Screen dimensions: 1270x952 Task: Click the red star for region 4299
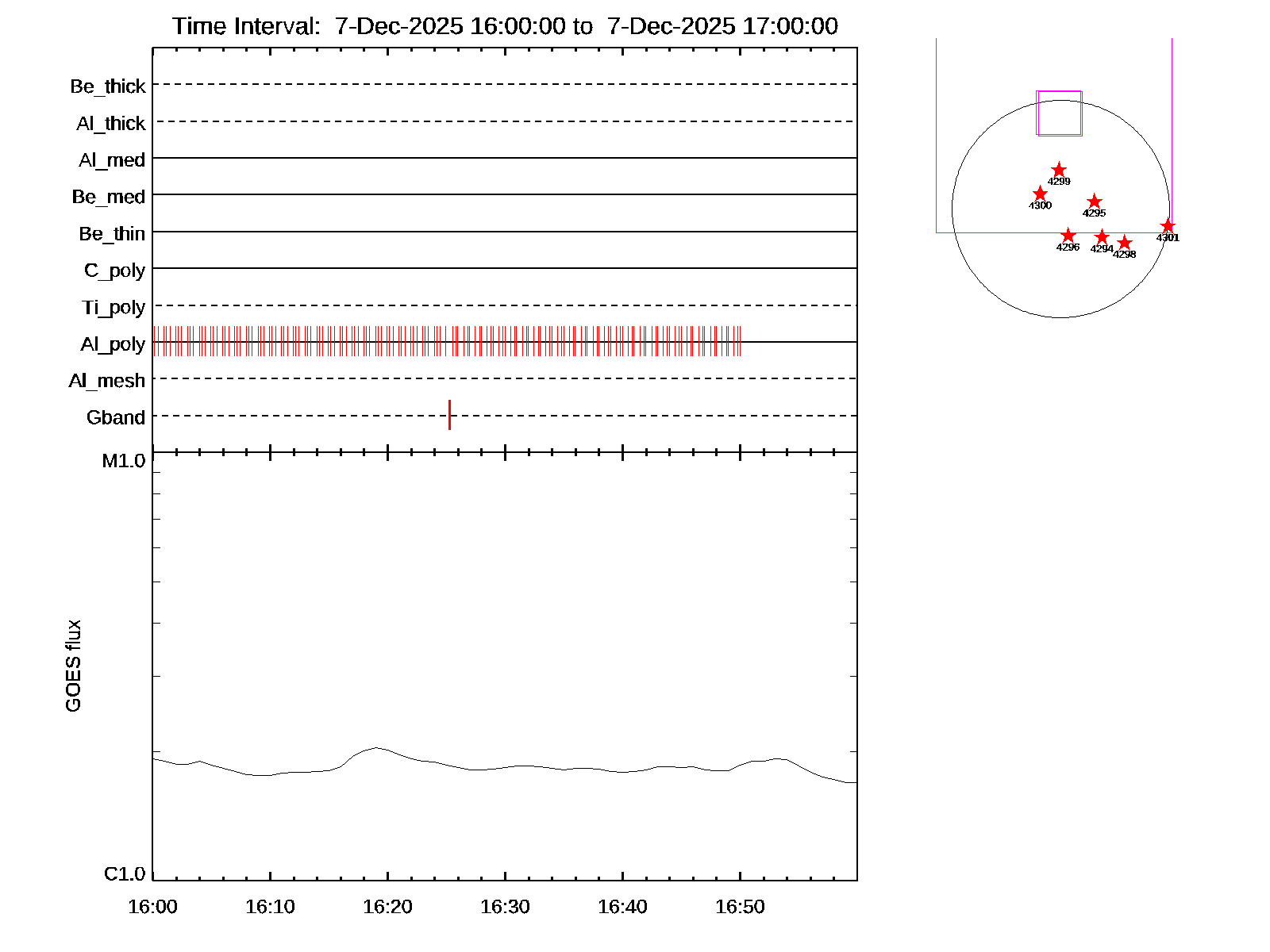pyautogui.click(x=1059, y=171)
